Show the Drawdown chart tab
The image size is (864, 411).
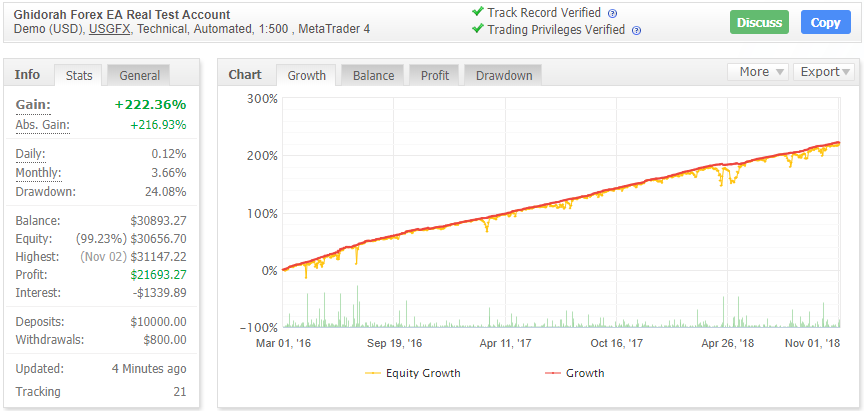(503, 75)
